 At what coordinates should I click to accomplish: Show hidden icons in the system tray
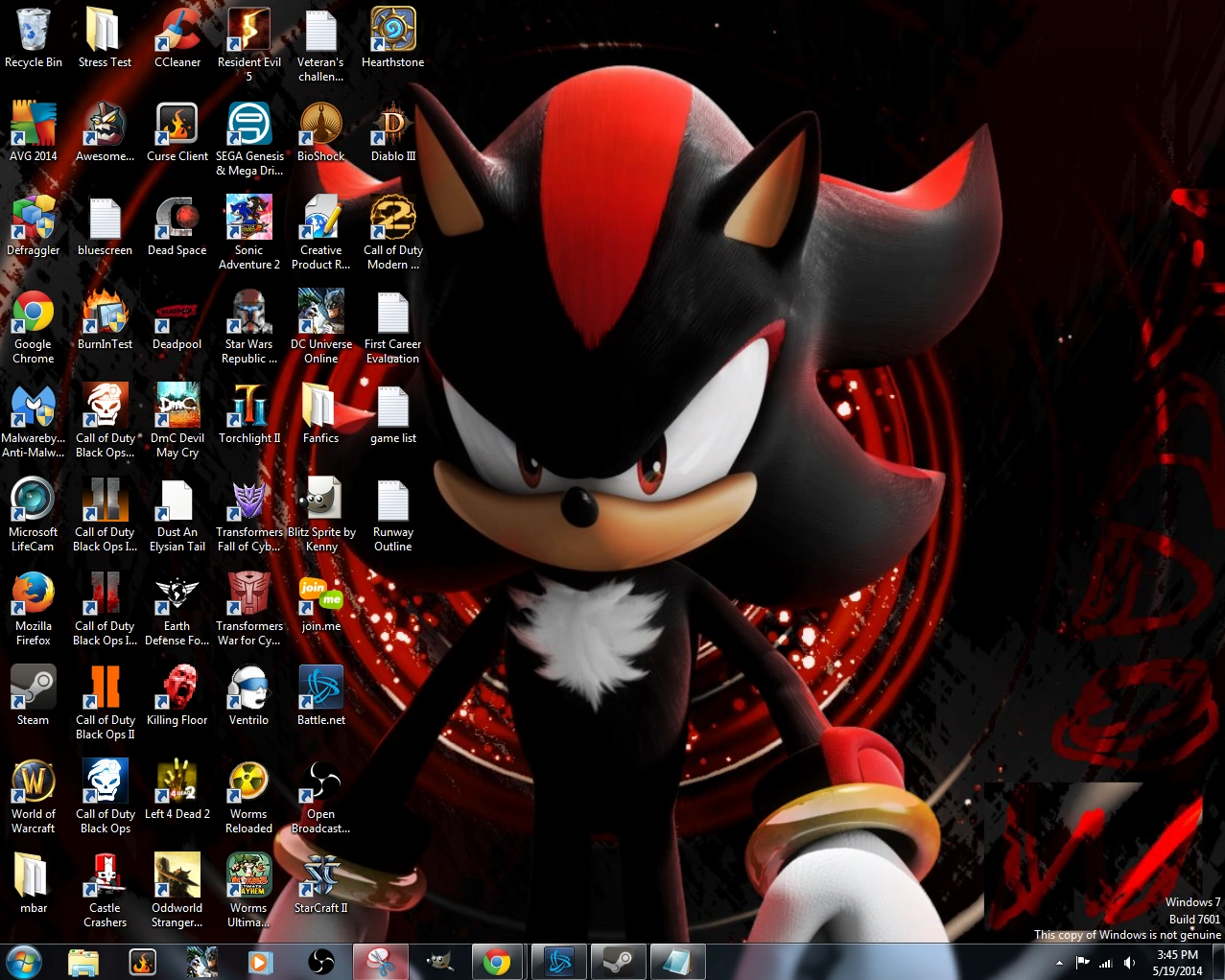click(1059, 963)
